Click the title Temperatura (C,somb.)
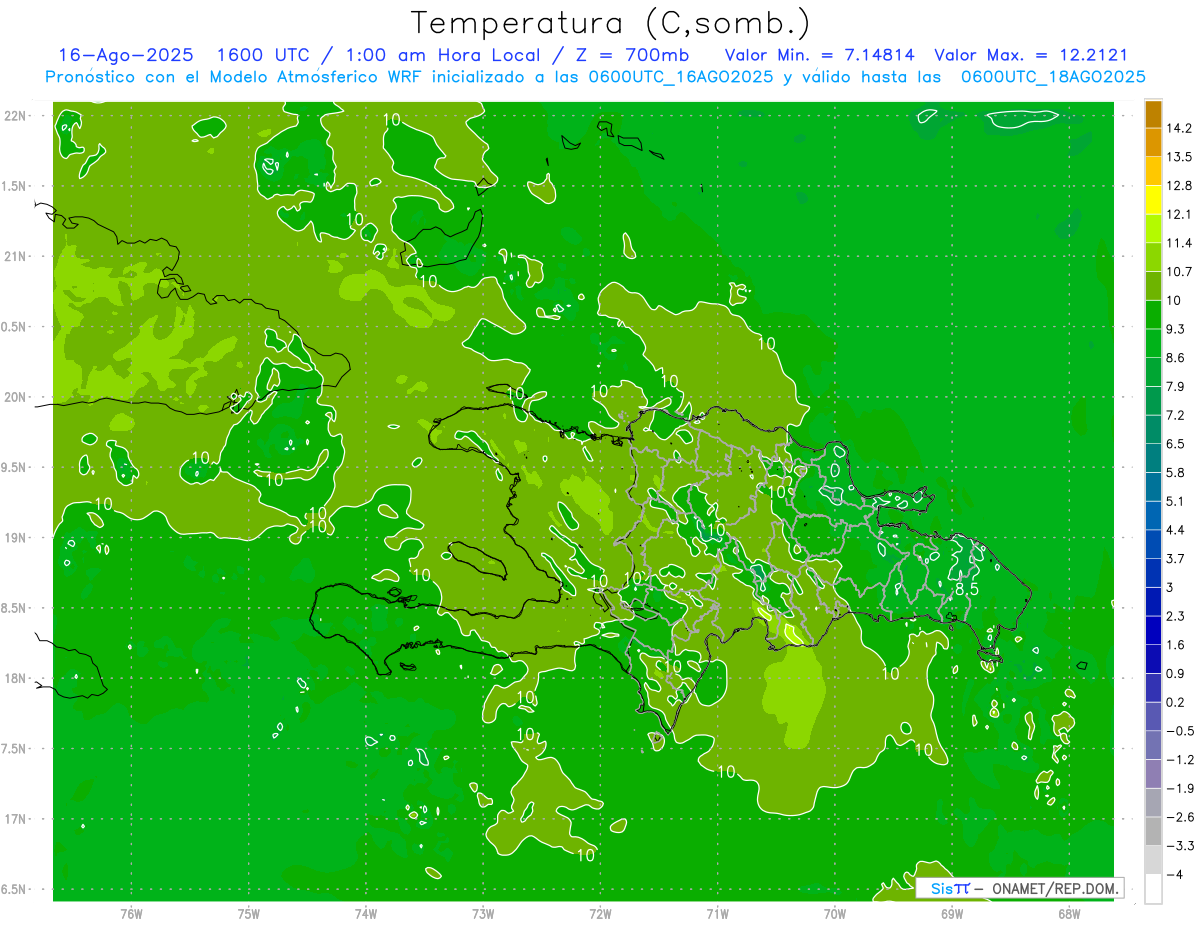The image size is (1200, 927). coord(610,24)
